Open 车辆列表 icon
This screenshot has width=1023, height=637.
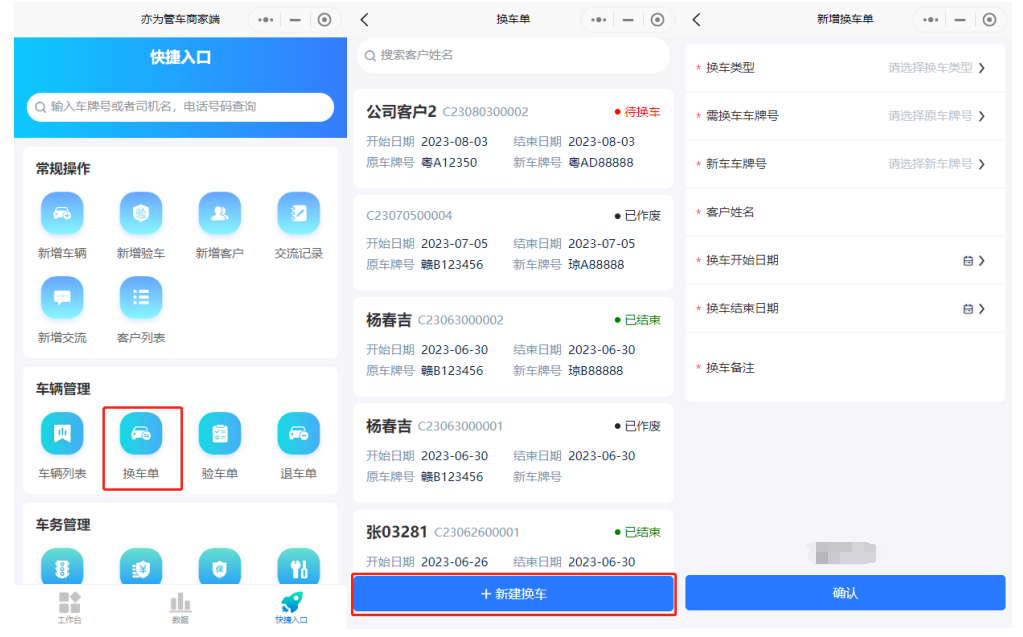pos(62,433)
